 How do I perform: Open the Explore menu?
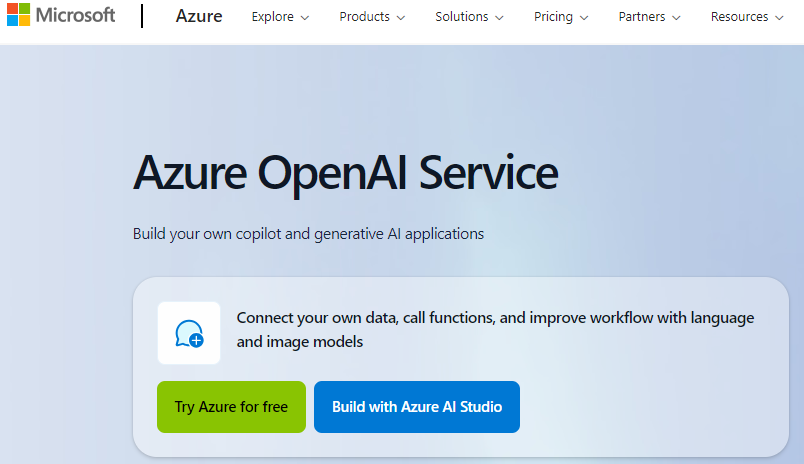[272, 17]
